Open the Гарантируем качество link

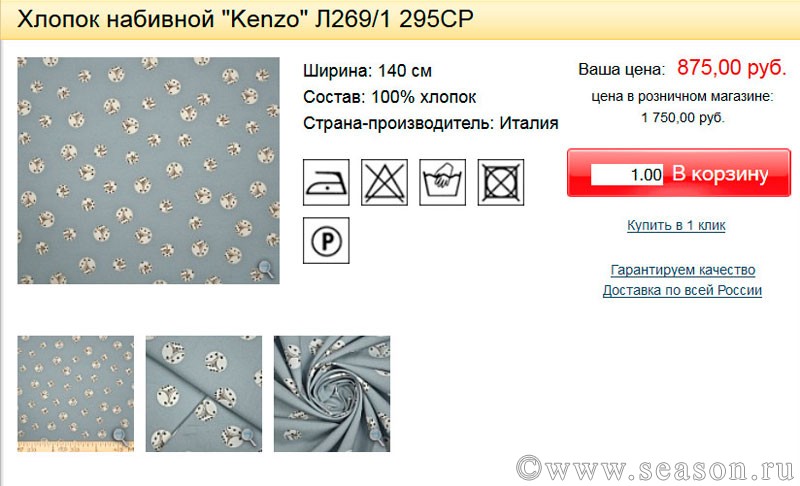(683, 270)
